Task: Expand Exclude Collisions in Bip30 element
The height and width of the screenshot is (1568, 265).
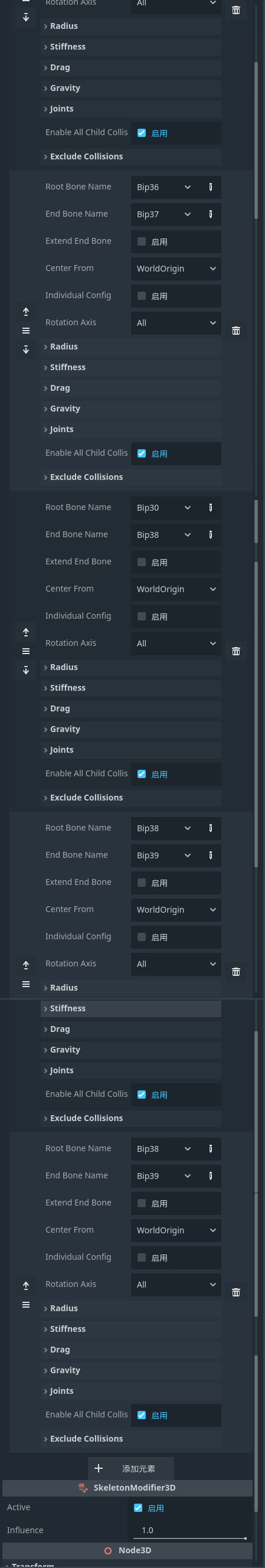Action: coord(131,798)
